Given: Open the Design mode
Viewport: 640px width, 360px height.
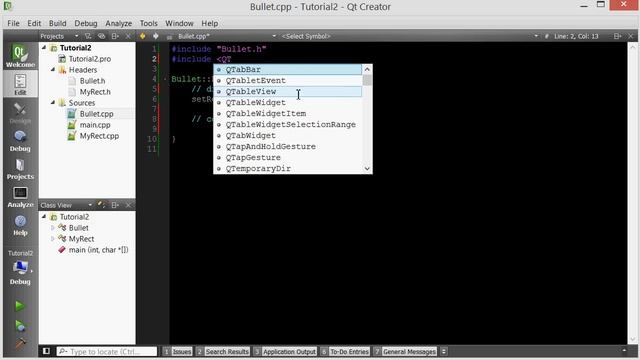Looking at the screenshot, I should [20, 113].
